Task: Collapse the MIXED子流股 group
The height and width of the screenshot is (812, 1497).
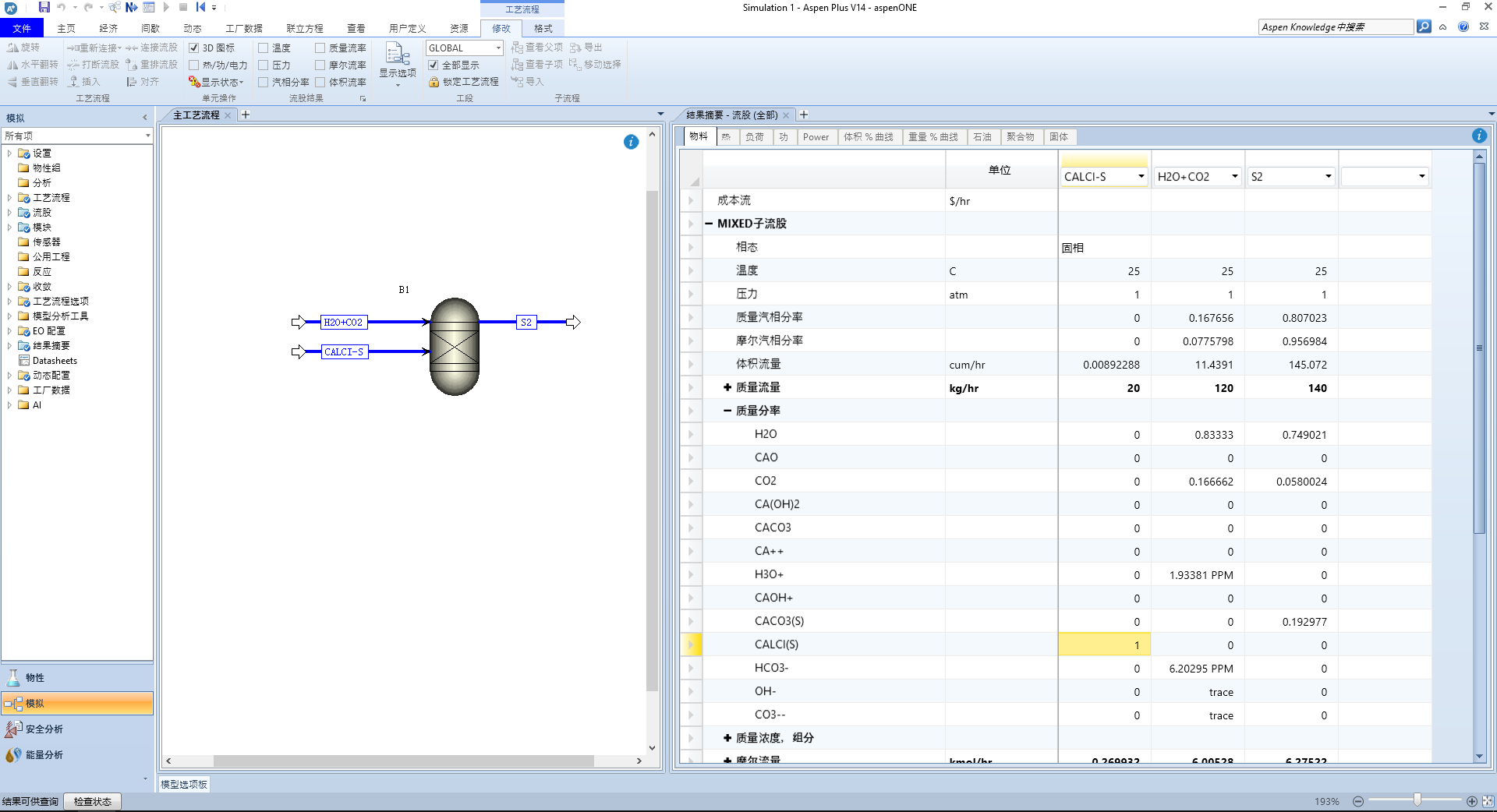Action: [x=709, y=224]
